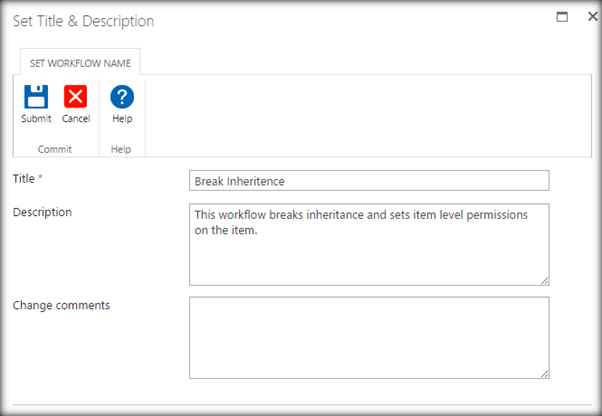Screen dimensions: 602x416
Task: Click the Description field label
Action: 42,212
